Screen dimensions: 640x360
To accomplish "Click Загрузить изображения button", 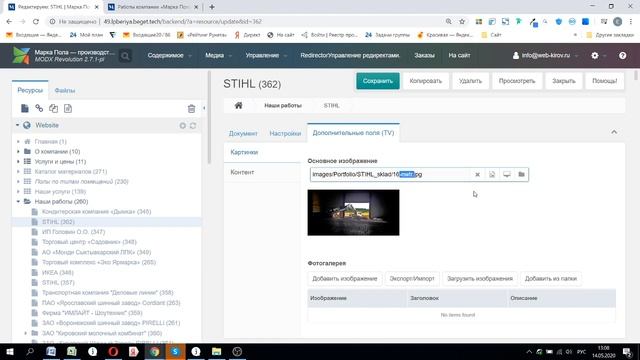I will click(x=480, y=279).
